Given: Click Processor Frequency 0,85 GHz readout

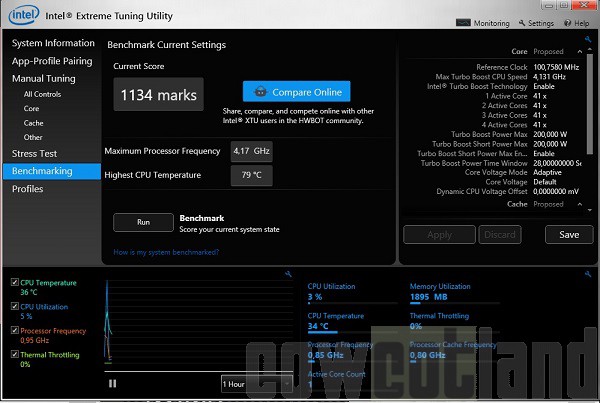Looking at the screenshot, I should click(326, 355).
